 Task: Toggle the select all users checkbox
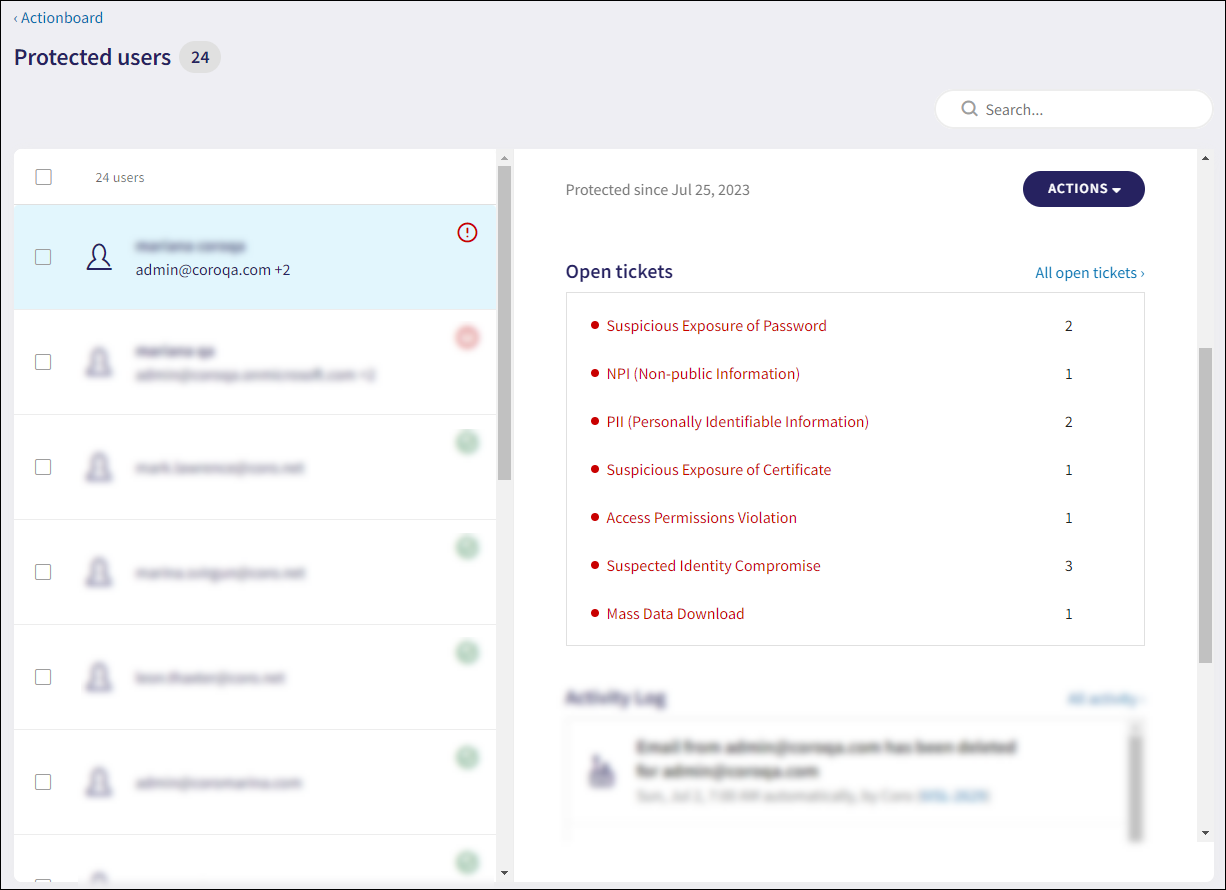pos(43,177)
